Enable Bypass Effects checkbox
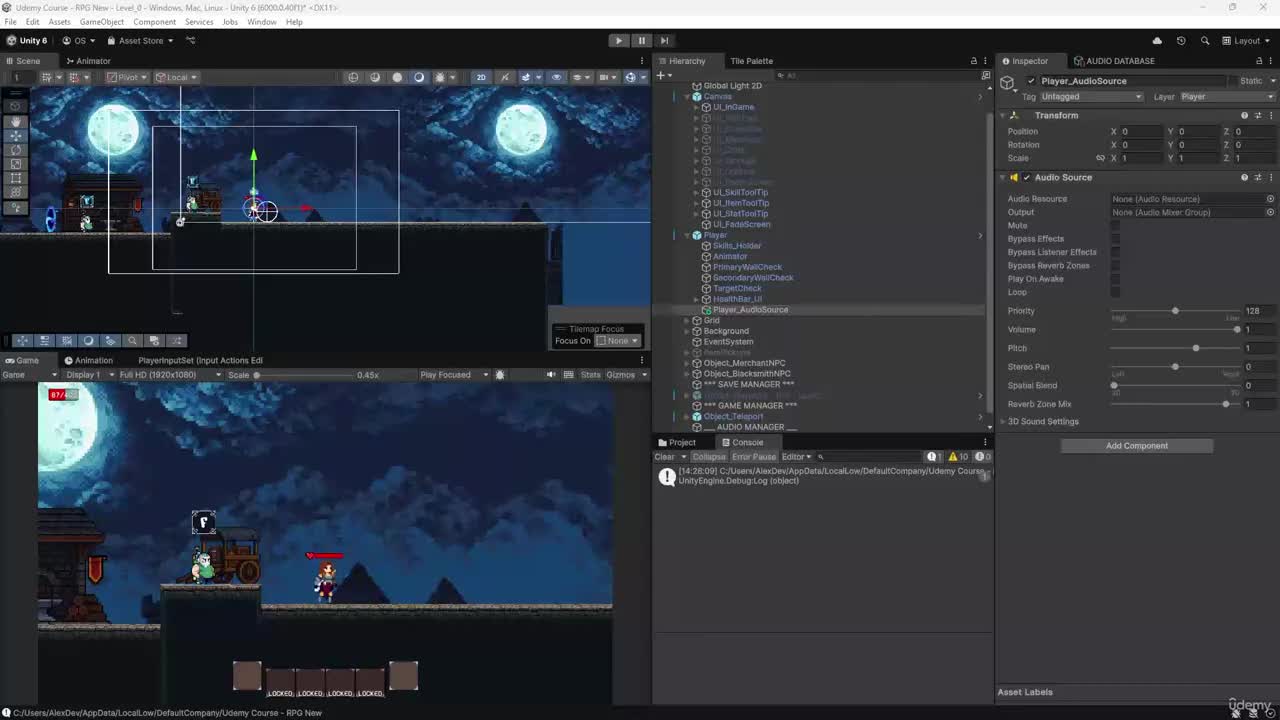This screenshot has height=720, width=1280. coord(1115,239)
